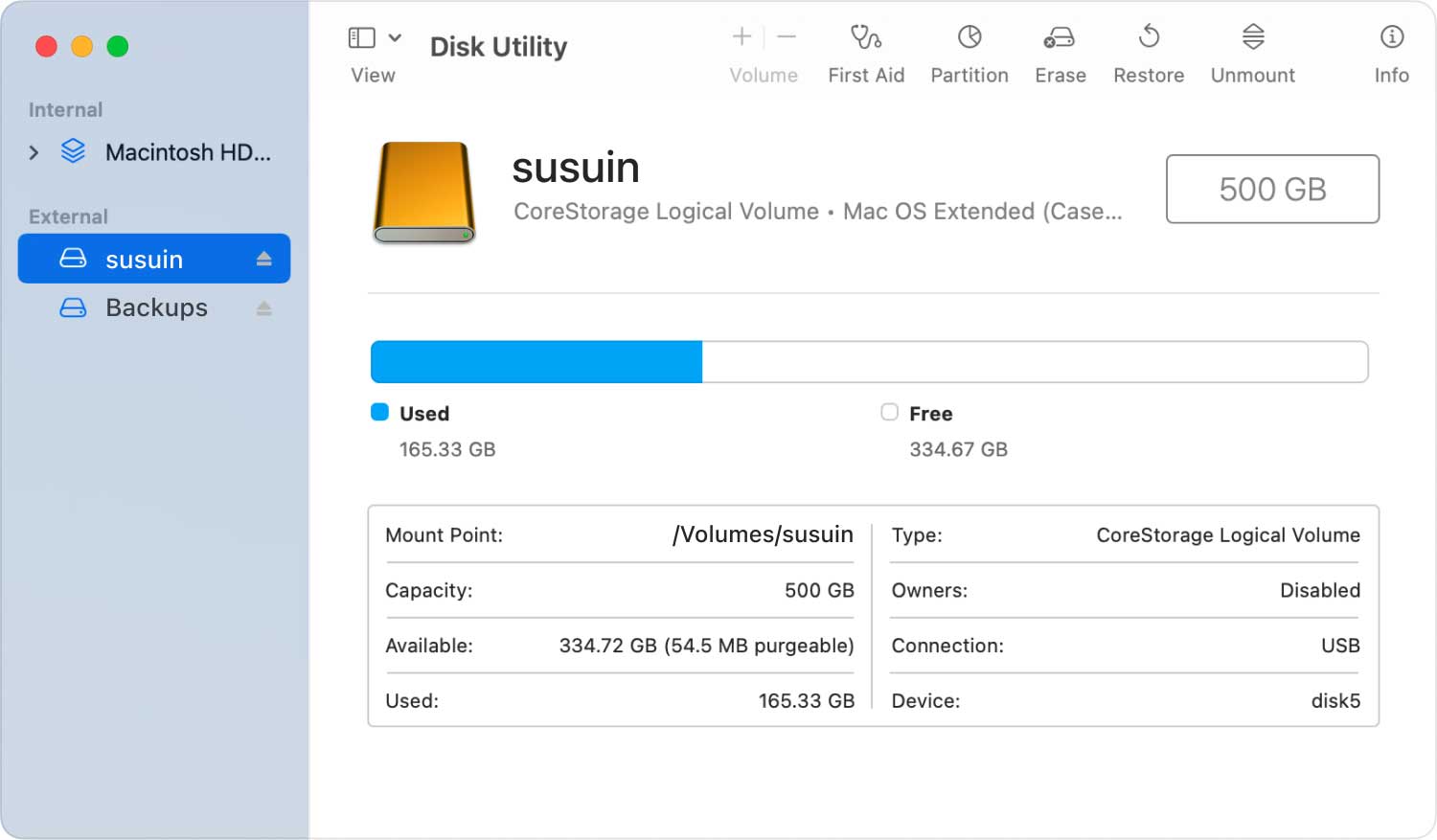Expand the Macintosh HD disclosure arrow
The height and width of the screenshot is (840, 1437).
click(34, 152)
